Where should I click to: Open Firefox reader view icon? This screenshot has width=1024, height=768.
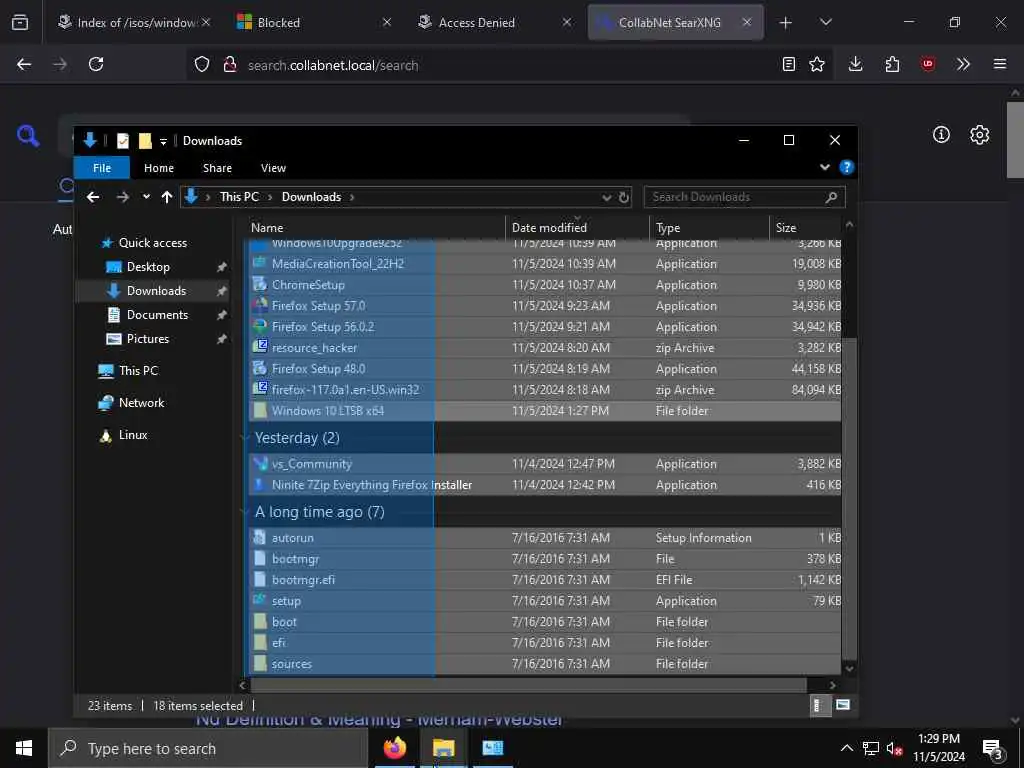[789, 64]
